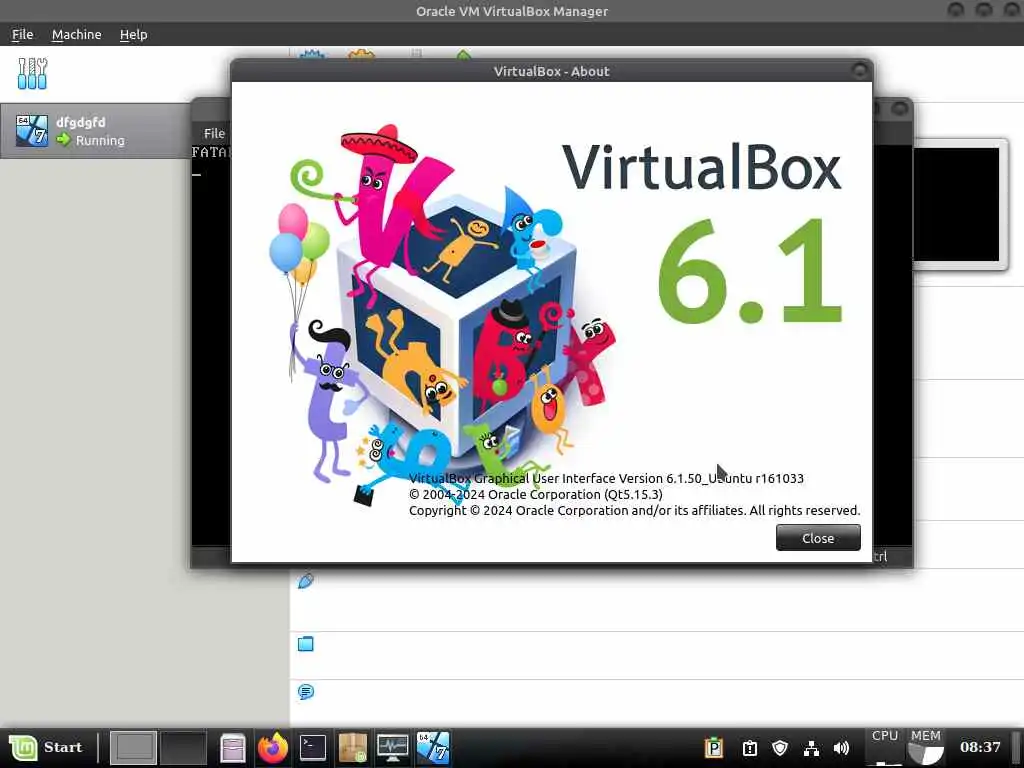Click the green Running arrow icon
Viewport: 1024px width, 768px height.
63,140
